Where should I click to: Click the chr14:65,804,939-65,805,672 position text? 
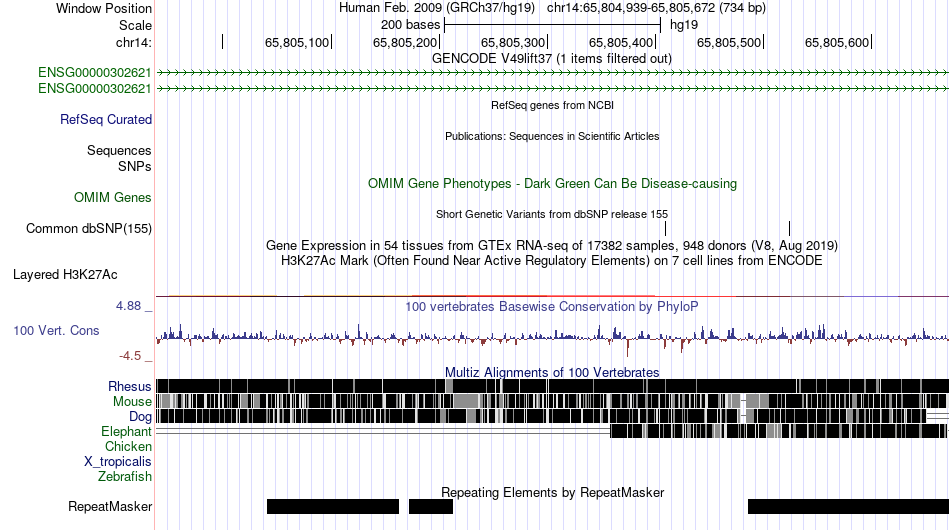pos(656,8)
